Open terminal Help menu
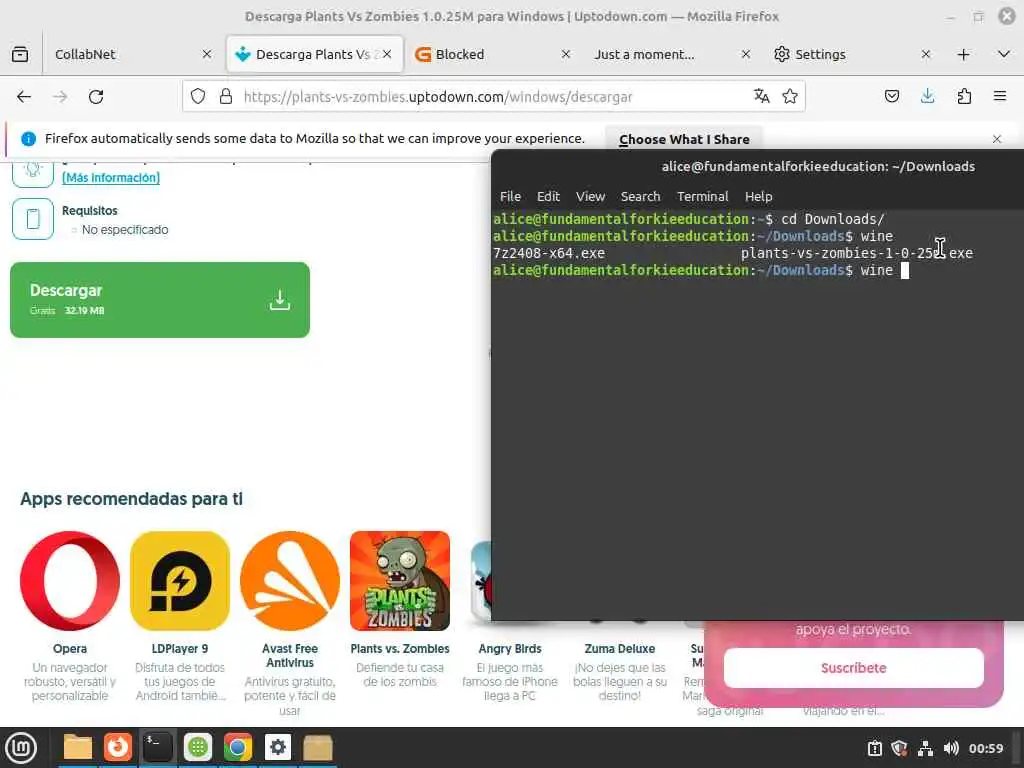The height and width of the screenshot is (768, 1024). (758, 197)
